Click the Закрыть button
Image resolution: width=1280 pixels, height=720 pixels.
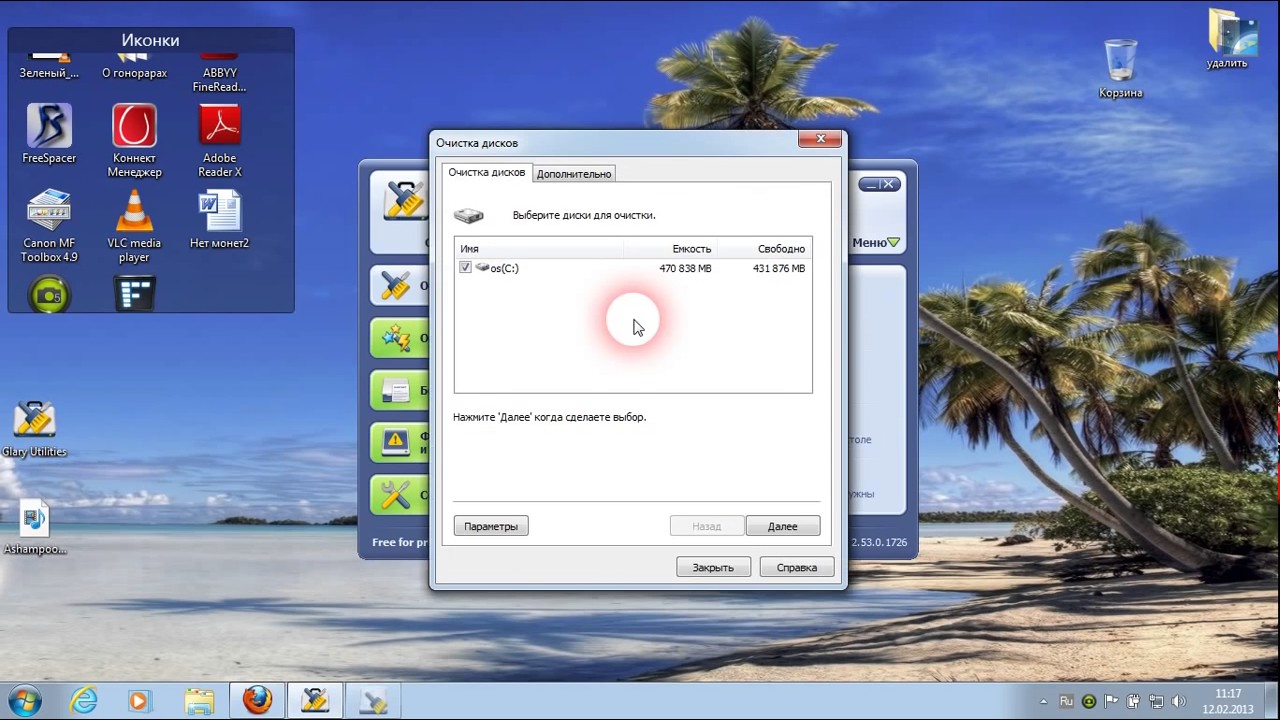(713, 567)
